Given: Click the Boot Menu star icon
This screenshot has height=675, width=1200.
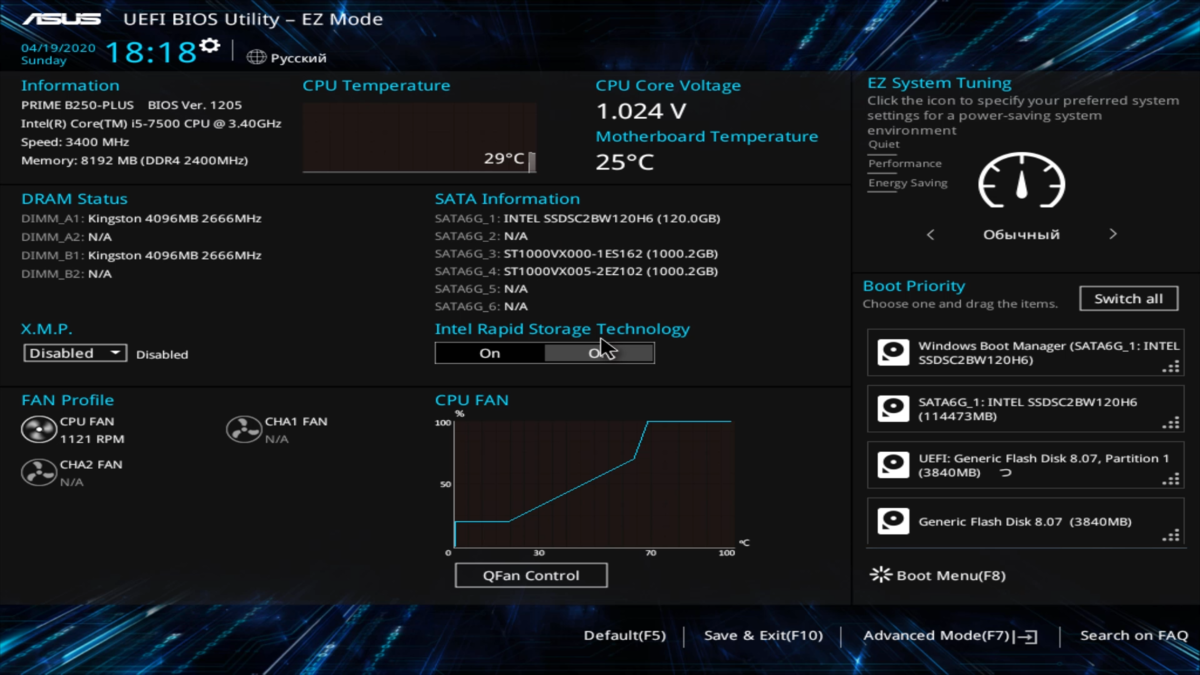Looking at the screenshot, I should point(880,575).
